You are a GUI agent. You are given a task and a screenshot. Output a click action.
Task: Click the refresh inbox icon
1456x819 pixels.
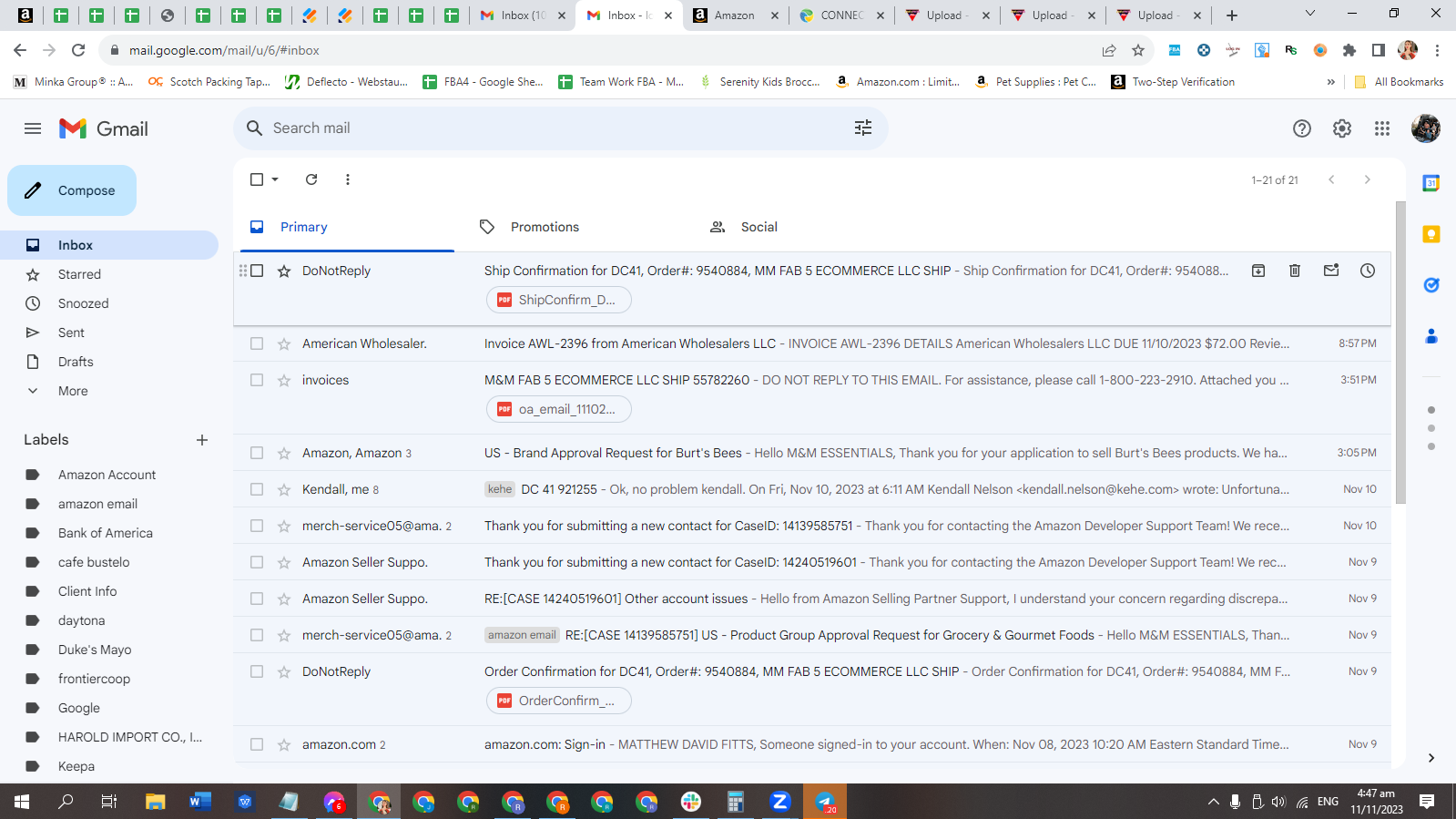tap(311, 179)
